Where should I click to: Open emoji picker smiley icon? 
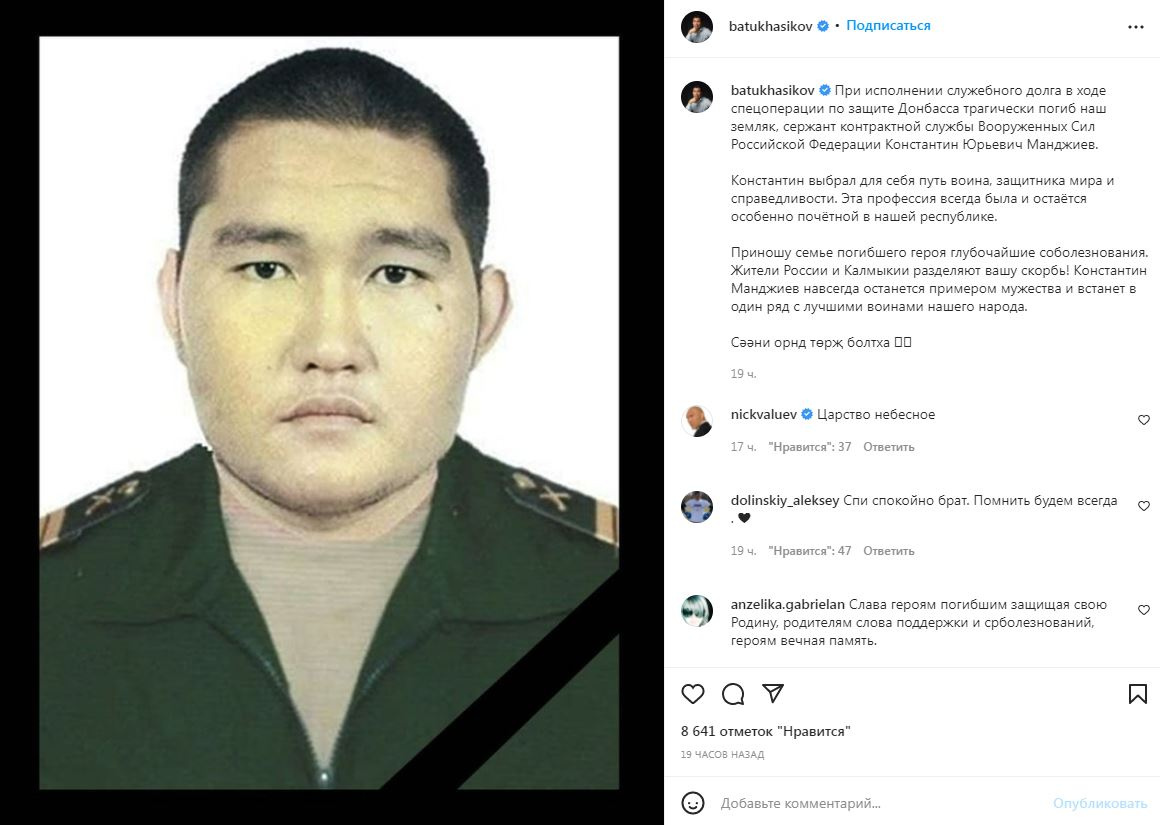pyautogui.click(x=692, y=803)
